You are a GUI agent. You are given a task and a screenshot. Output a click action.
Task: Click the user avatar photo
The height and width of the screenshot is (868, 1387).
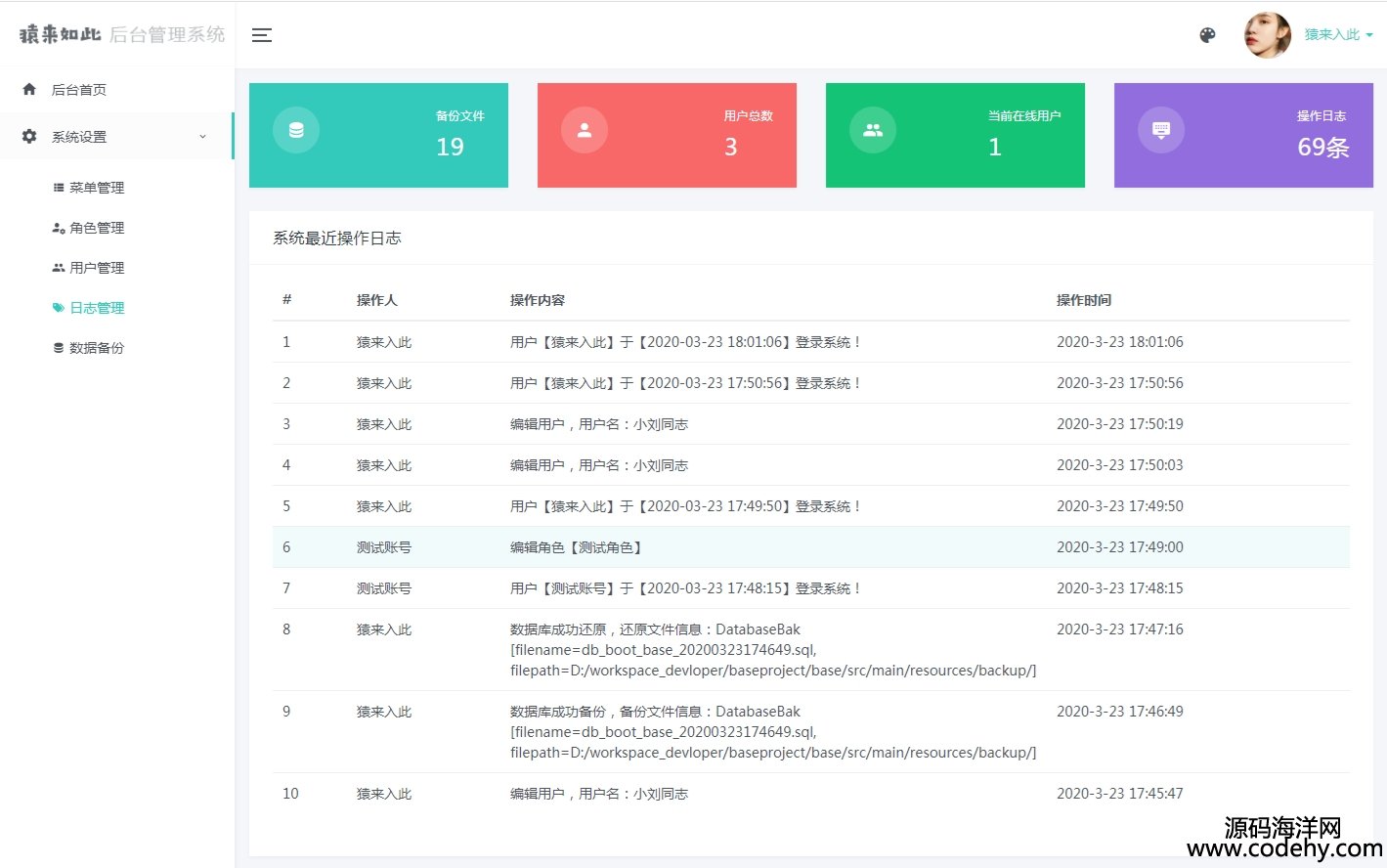click(x=1267, y=35)
